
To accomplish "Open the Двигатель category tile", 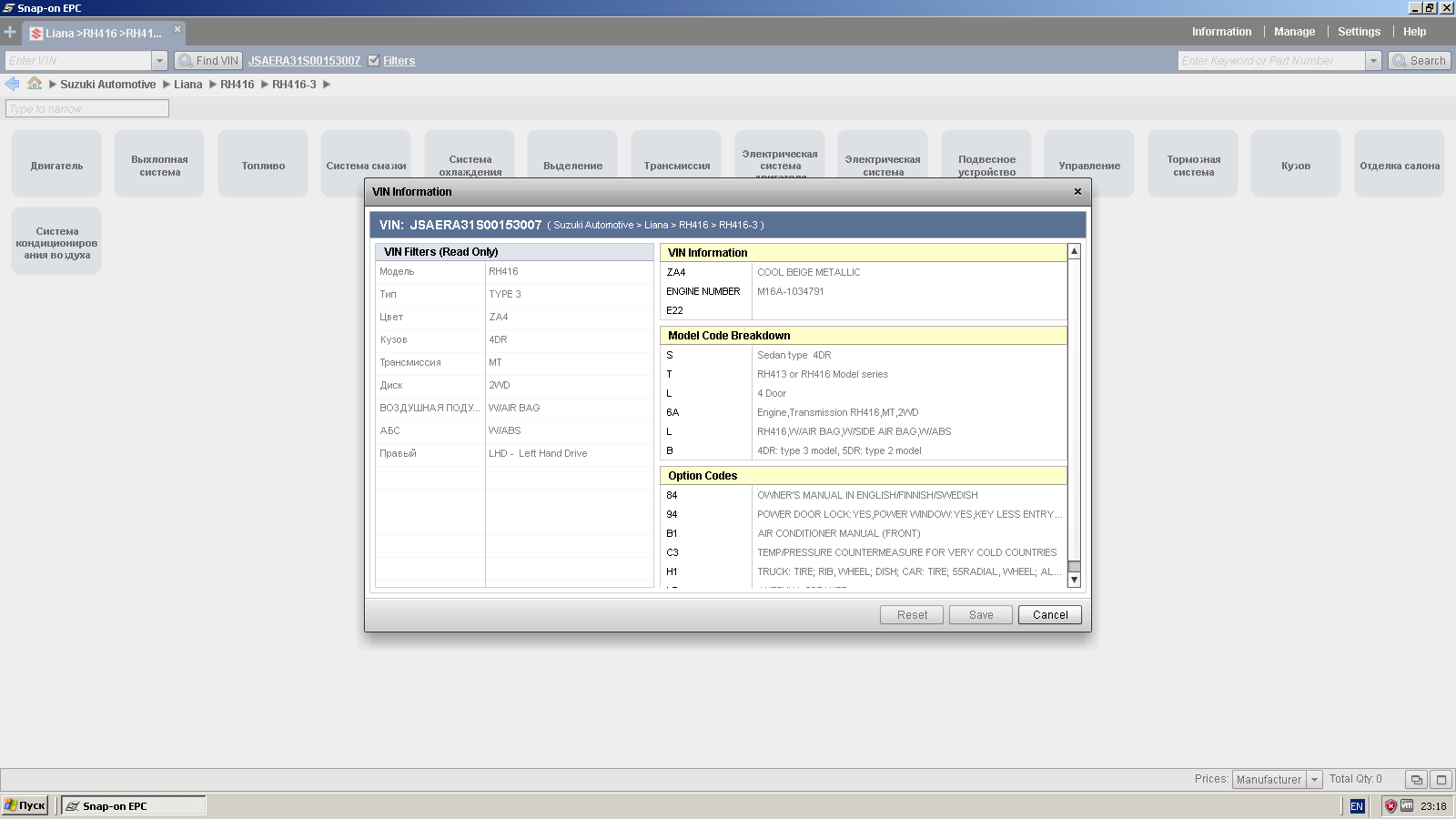I will [x=56, y=164].
